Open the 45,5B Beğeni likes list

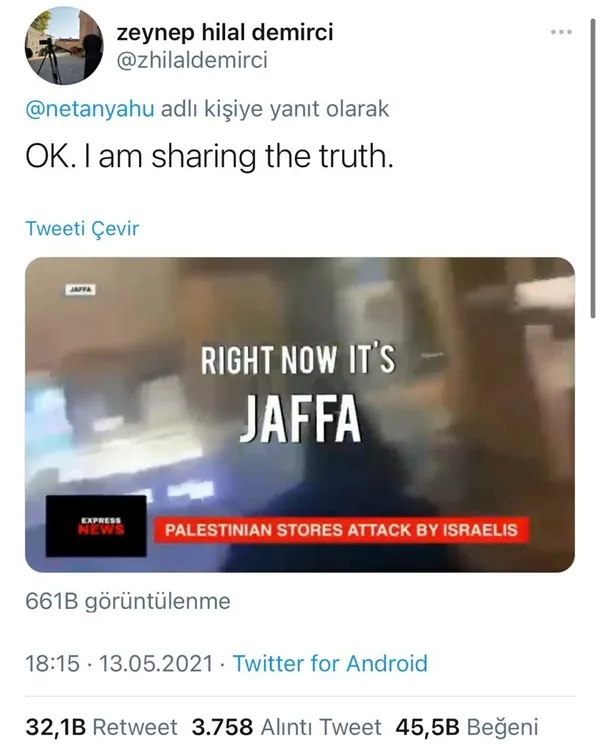tap(466, 727)
